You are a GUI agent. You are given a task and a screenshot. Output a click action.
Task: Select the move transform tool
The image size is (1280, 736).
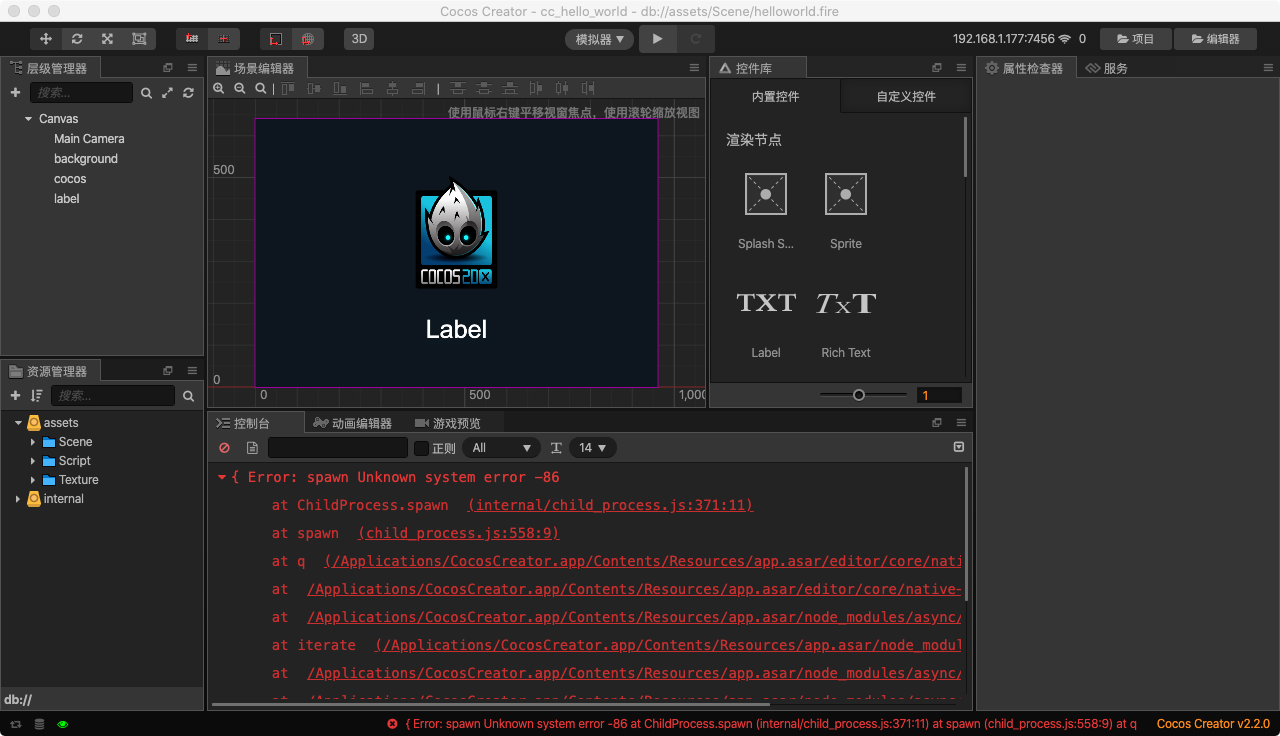[46, 39]
